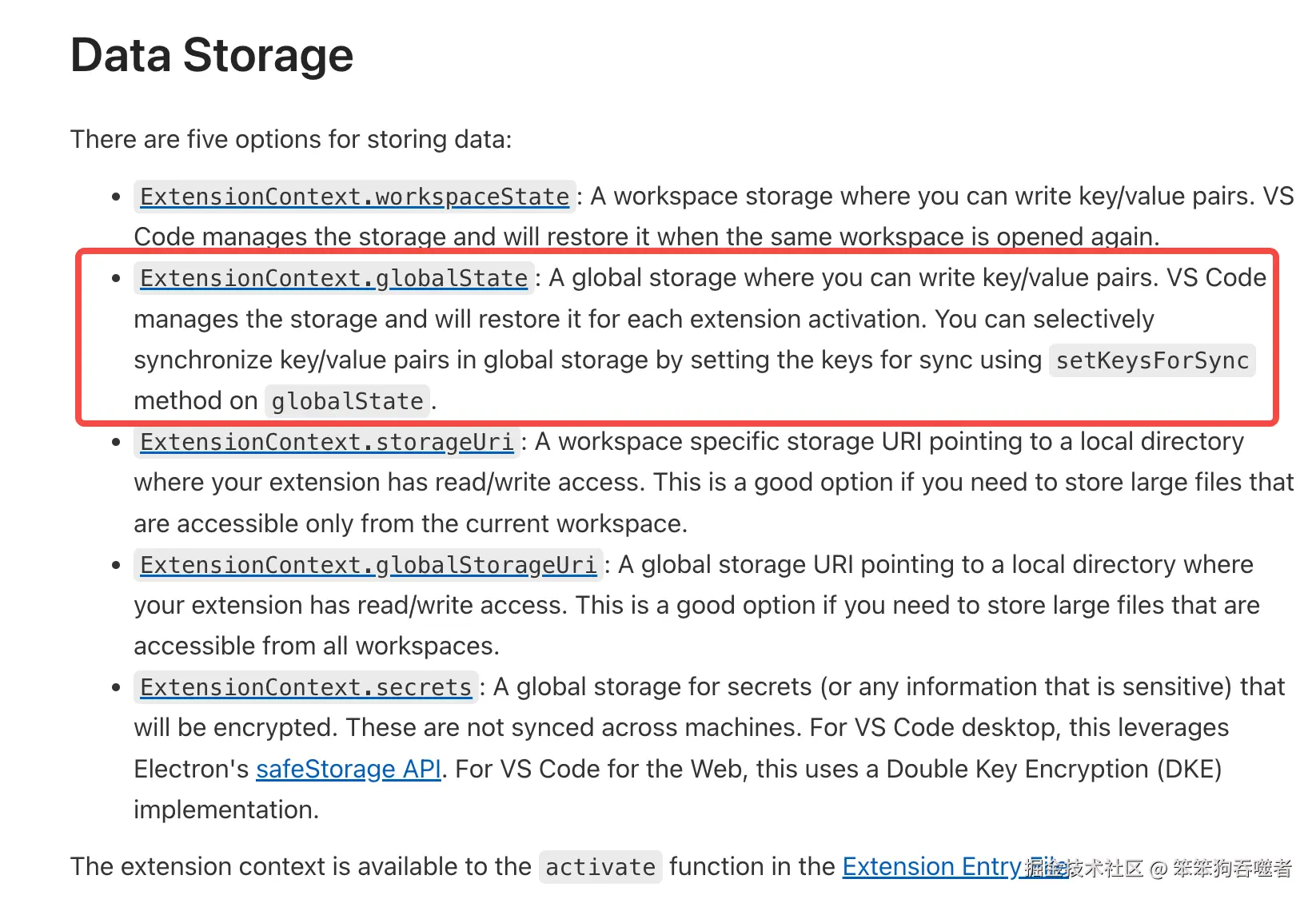Visit the ExtensionContext.globalStorageUri link
The height and width of the screenshot is (903, 1316).
(368, 565)
